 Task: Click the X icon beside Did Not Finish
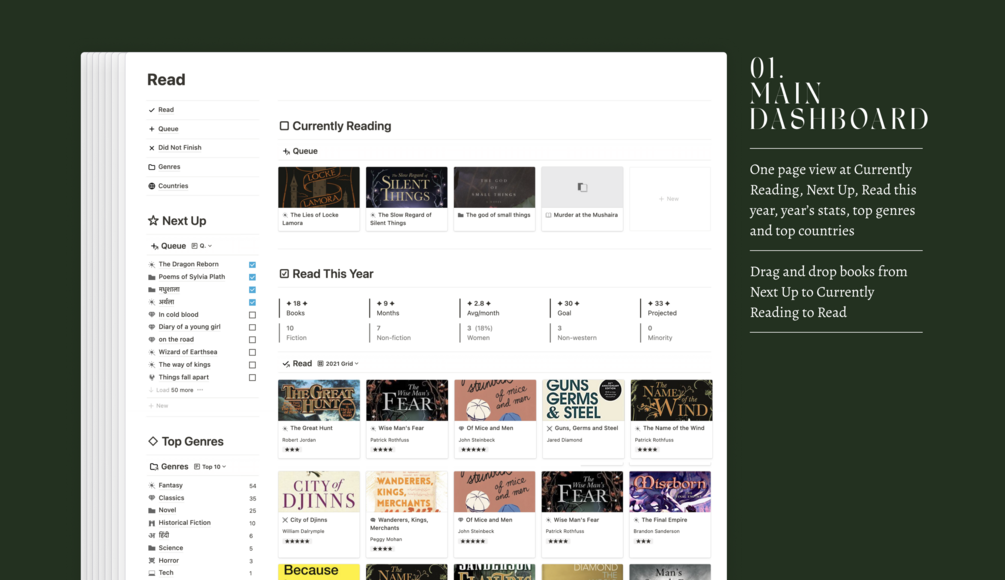pyautogui.click(x=152, y=148)
